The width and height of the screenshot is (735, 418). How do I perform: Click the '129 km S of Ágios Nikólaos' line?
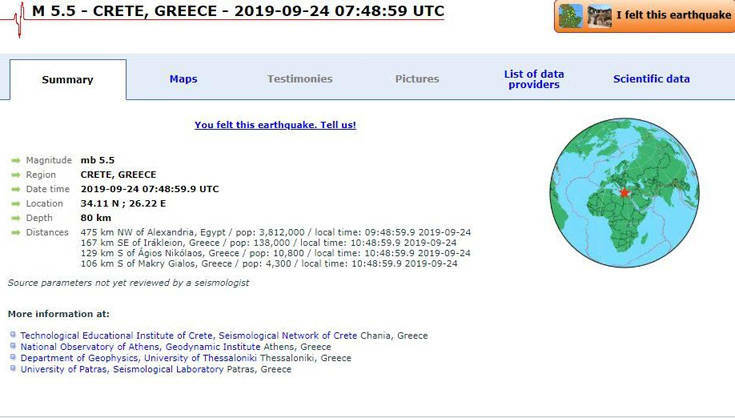click(x=276, y=253)
